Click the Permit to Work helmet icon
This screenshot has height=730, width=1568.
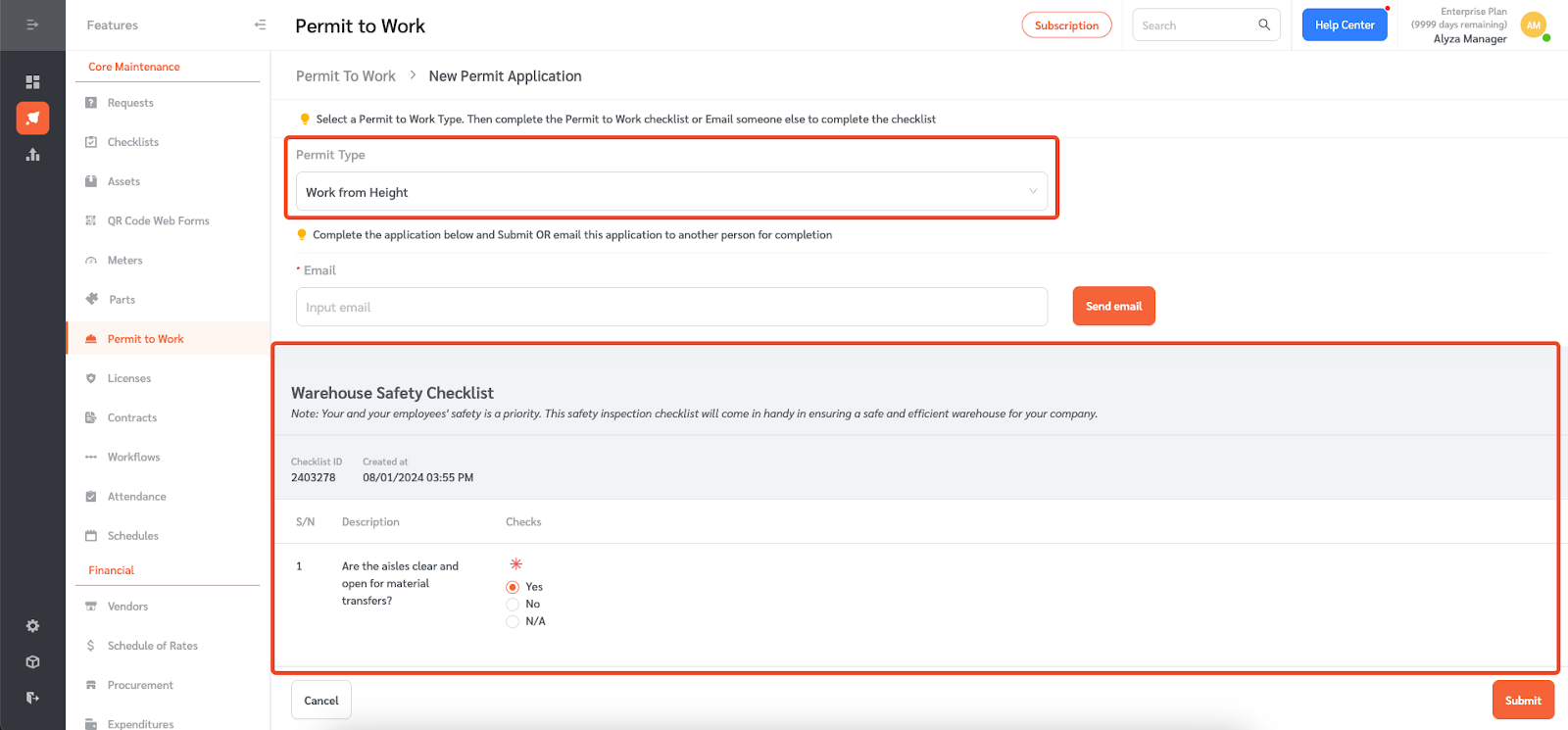tap(91, 338)
